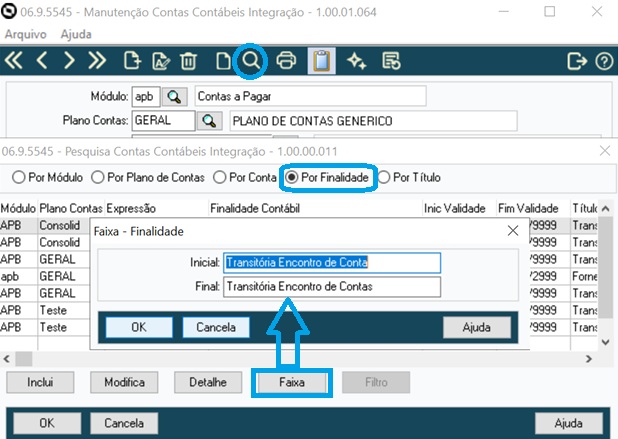
Task: Click the include new record icon
Action: pos(132,61)
